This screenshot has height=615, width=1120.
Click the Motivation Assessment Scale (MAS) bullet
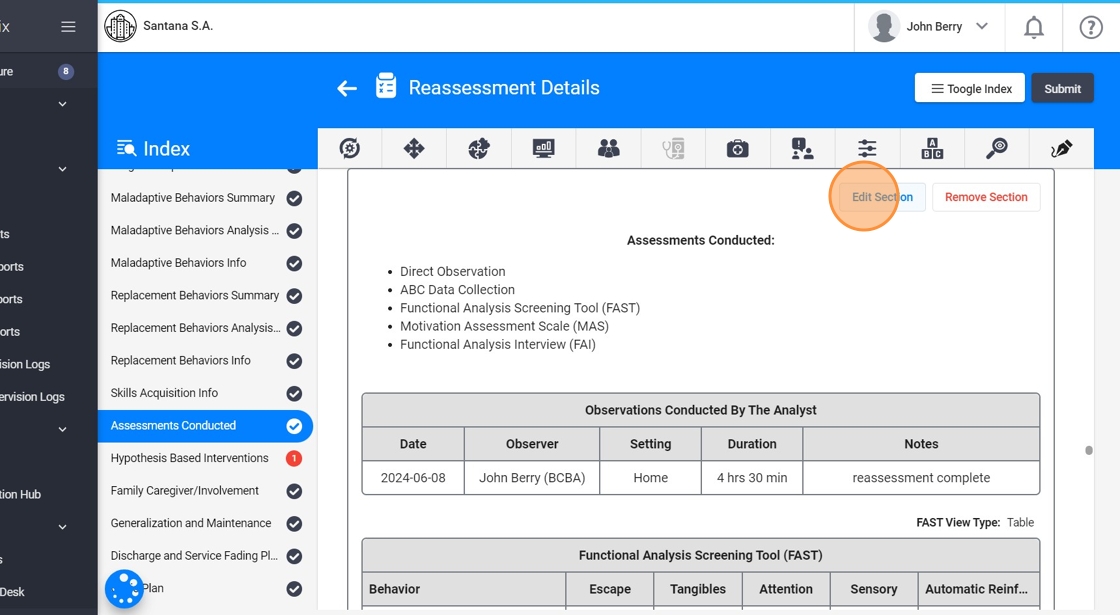[x=504, y=326]
